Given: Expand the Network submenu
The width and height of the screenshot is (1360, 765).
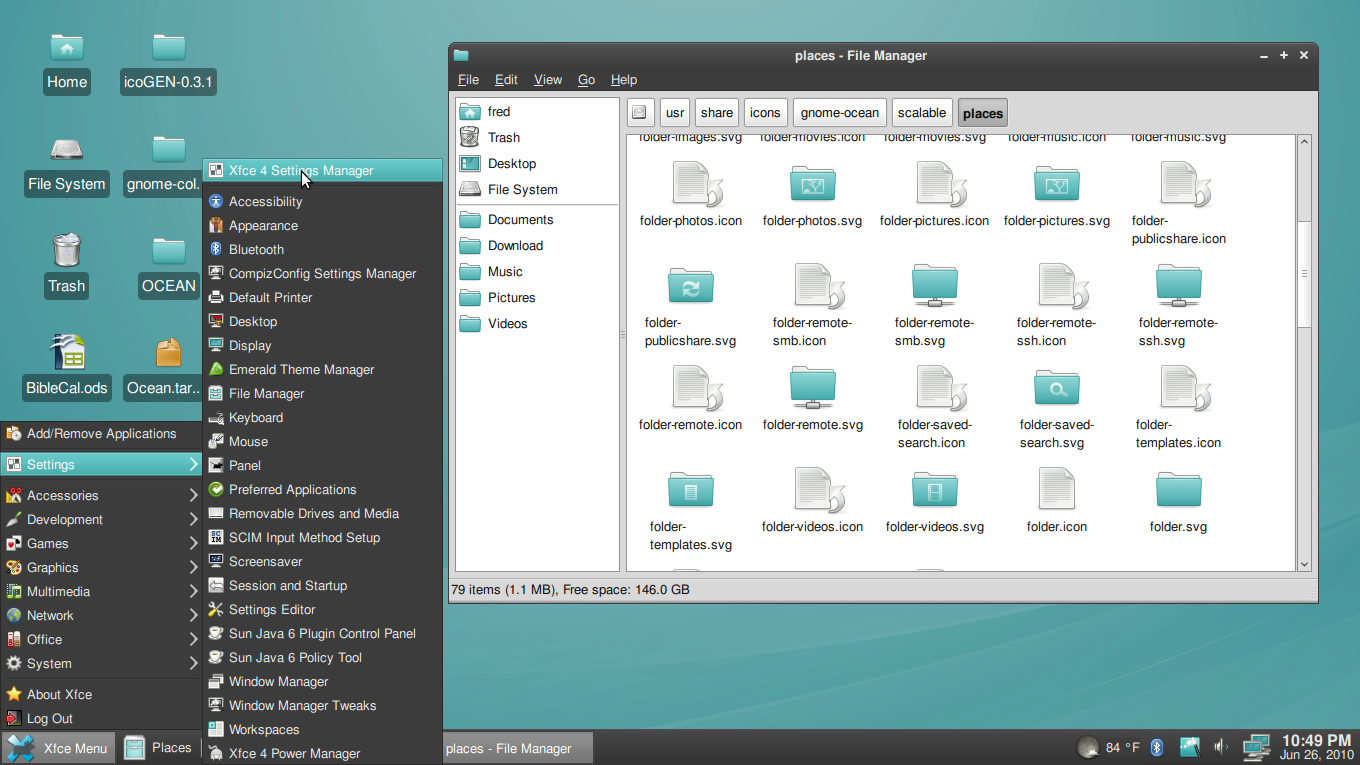Looking at the screenshot, I should click(x=101, y=615).
